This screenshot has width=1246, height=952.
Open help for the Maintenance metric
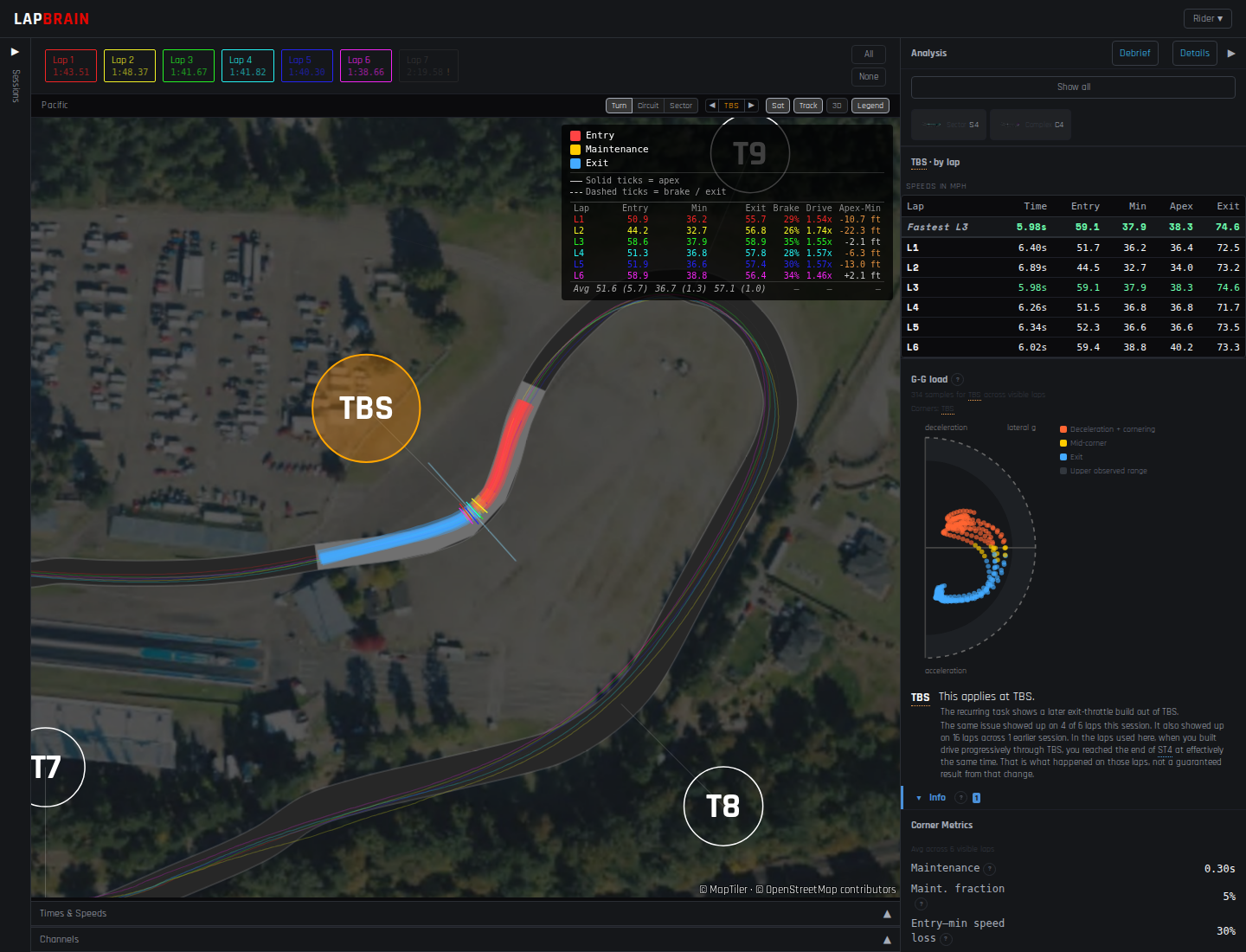coord(990,869)
